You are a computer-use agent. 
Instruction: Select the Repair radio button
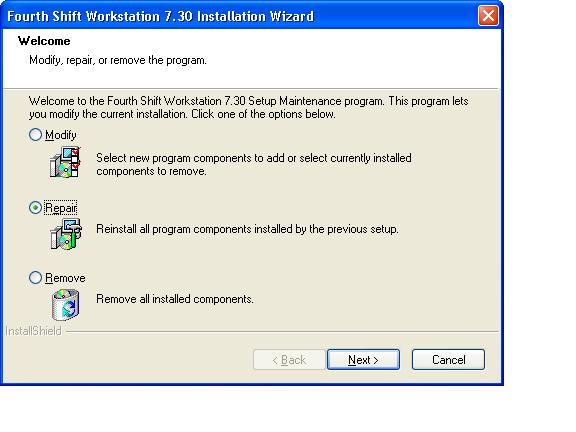tap(35, 208)
